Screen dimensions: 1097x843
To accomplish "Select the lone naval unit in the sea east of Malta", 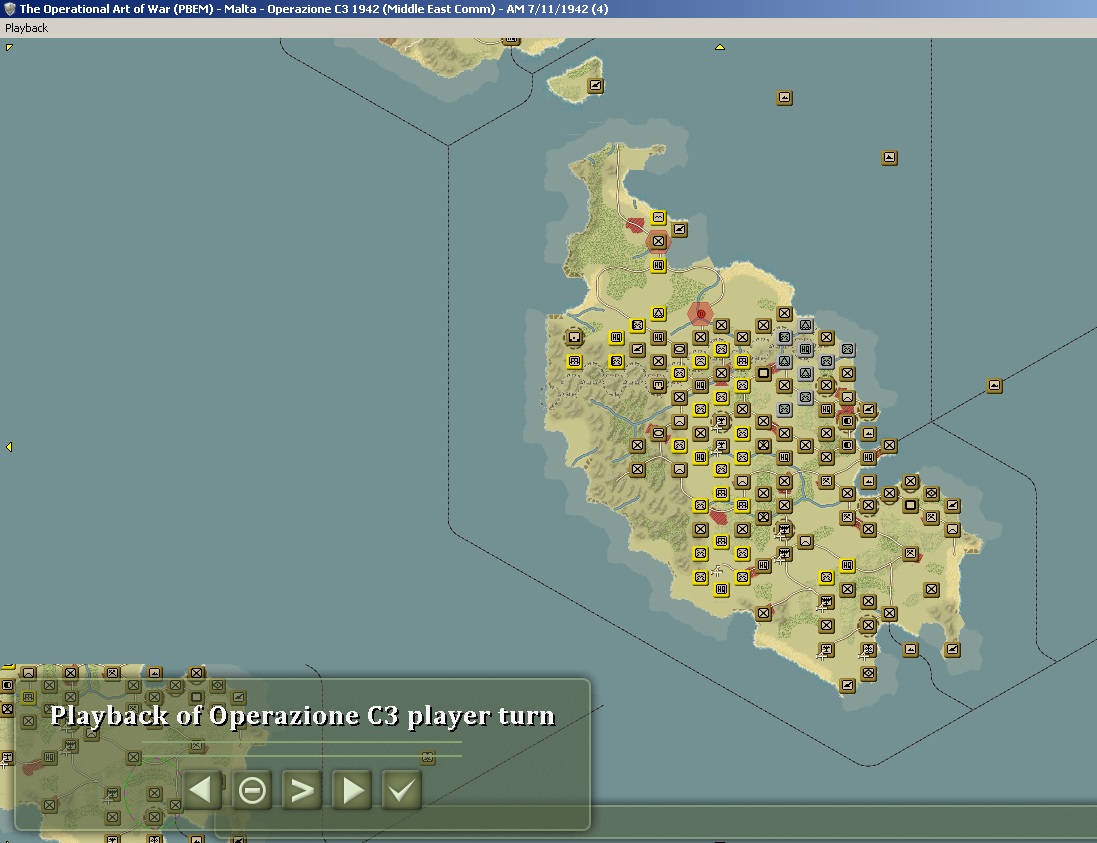I will tap(994, 385).
